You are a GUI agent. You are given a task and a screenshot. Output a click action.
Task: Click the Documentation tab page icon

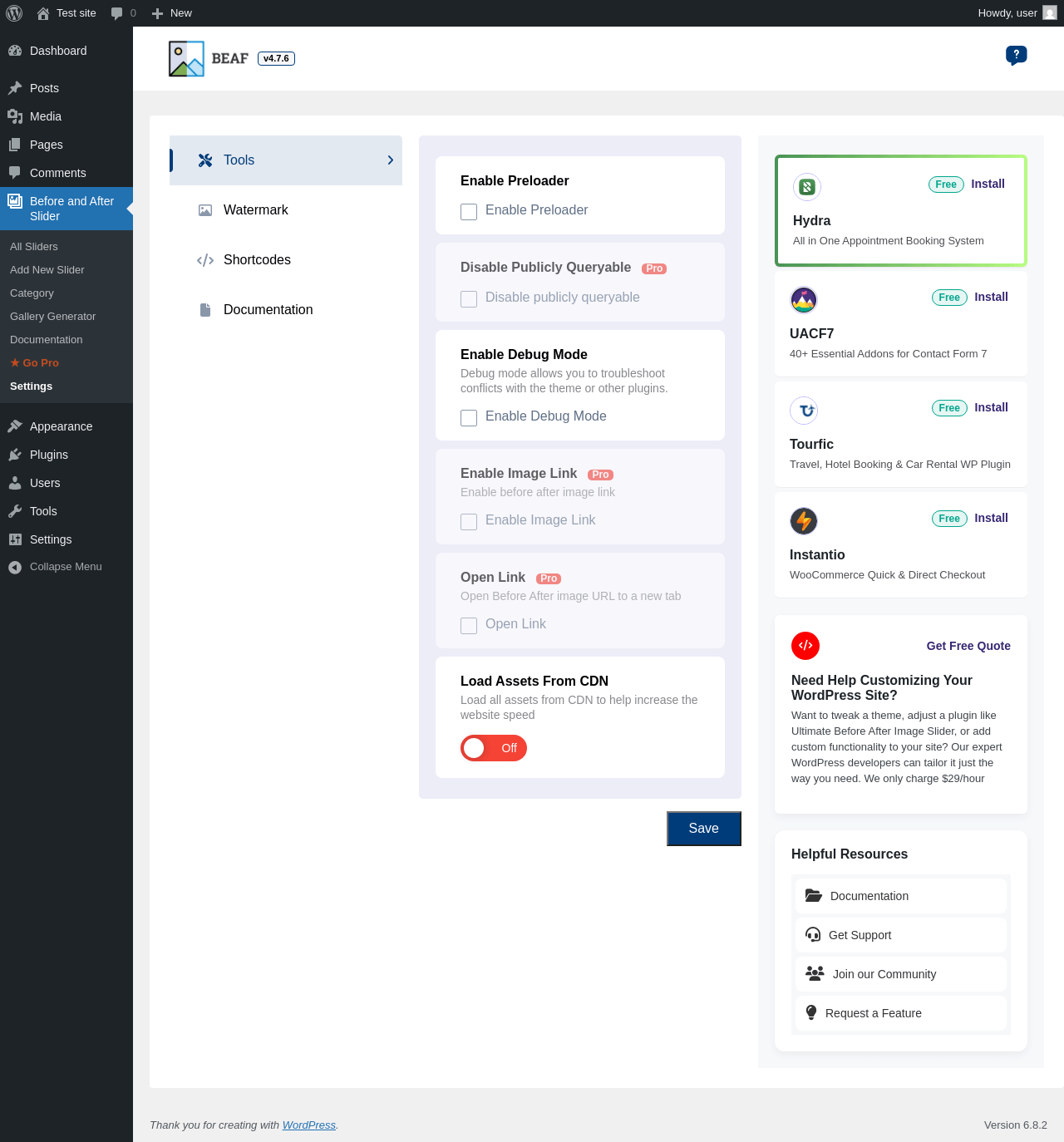(205, 310)
